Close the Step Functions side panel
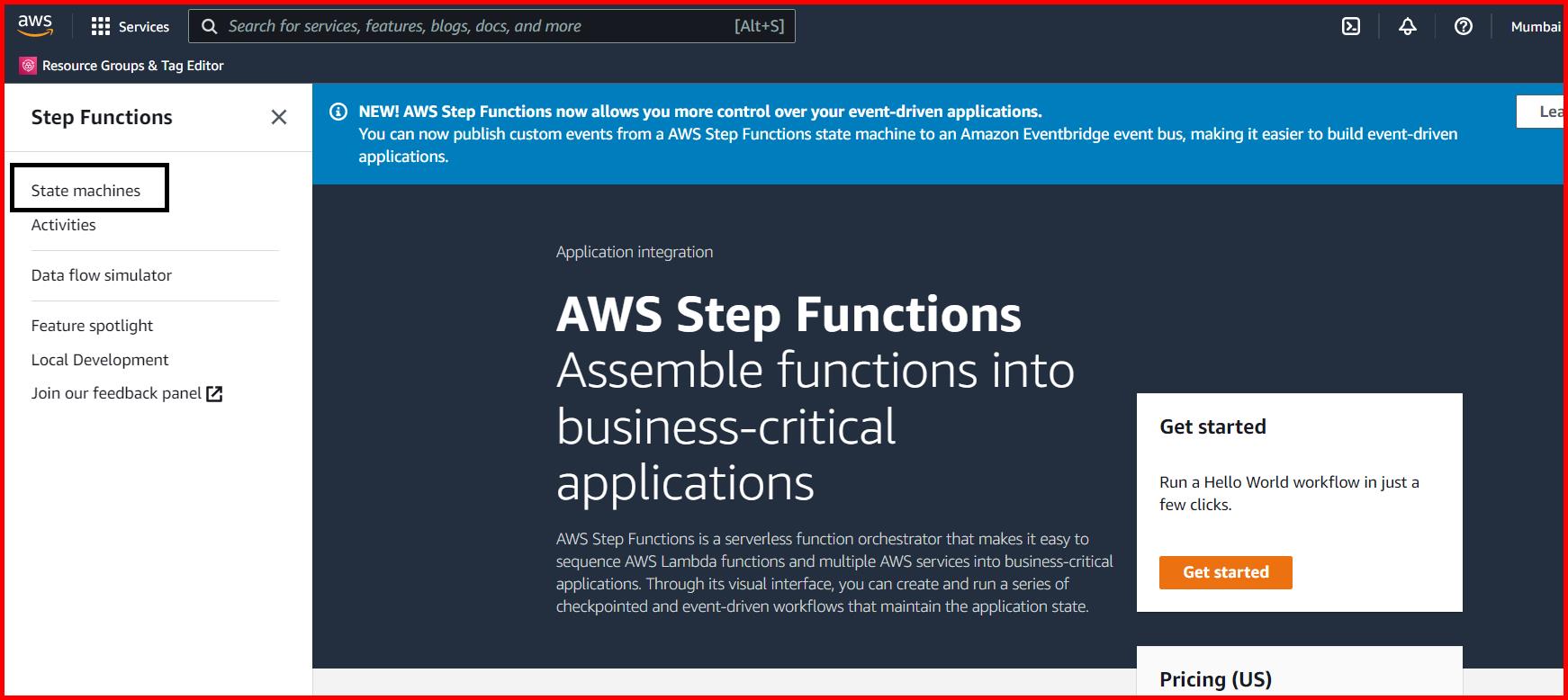This screenshot has width=1568, height=700. pos(279,117)
